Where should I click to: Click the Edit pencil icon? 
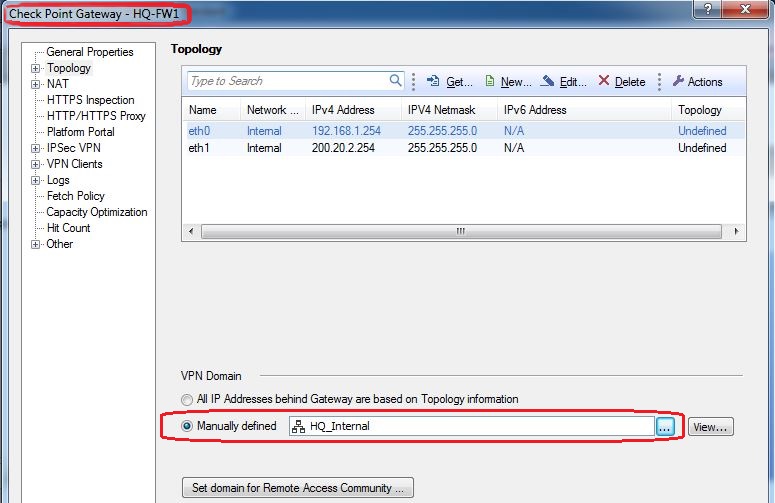(x=547, y=81)
